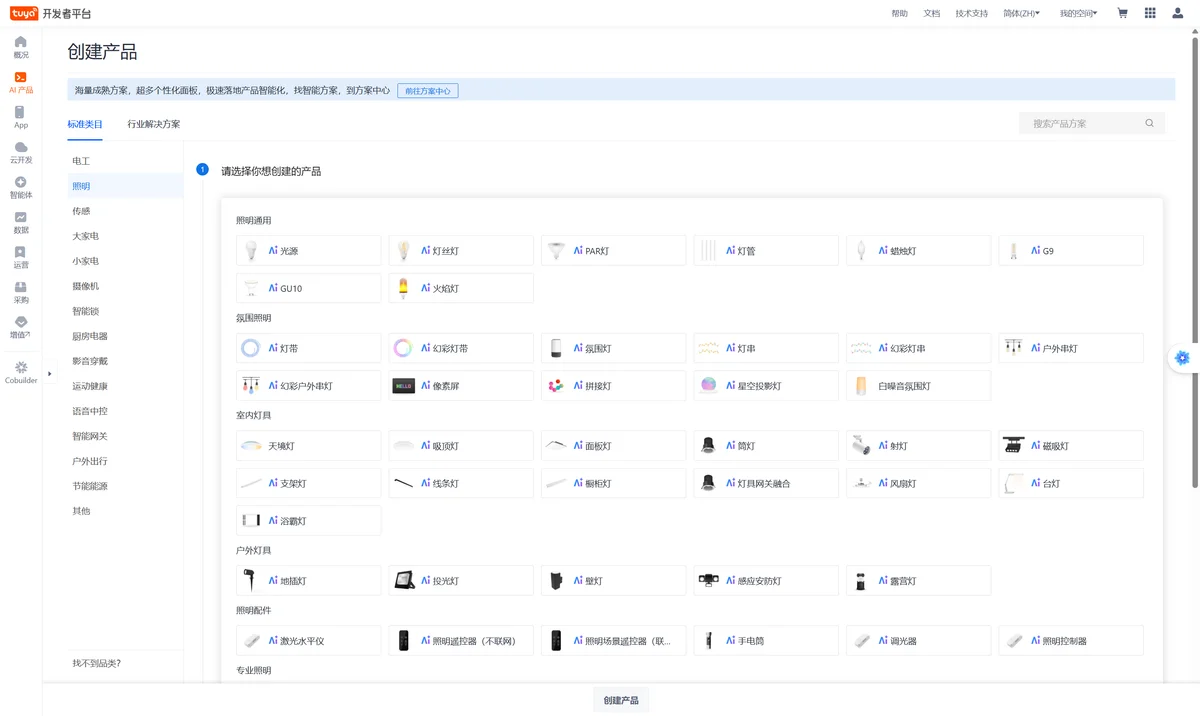The image size is (1200, 716).
Task: Choose the 幻彩灯带 product card
Action: [461, 349]
